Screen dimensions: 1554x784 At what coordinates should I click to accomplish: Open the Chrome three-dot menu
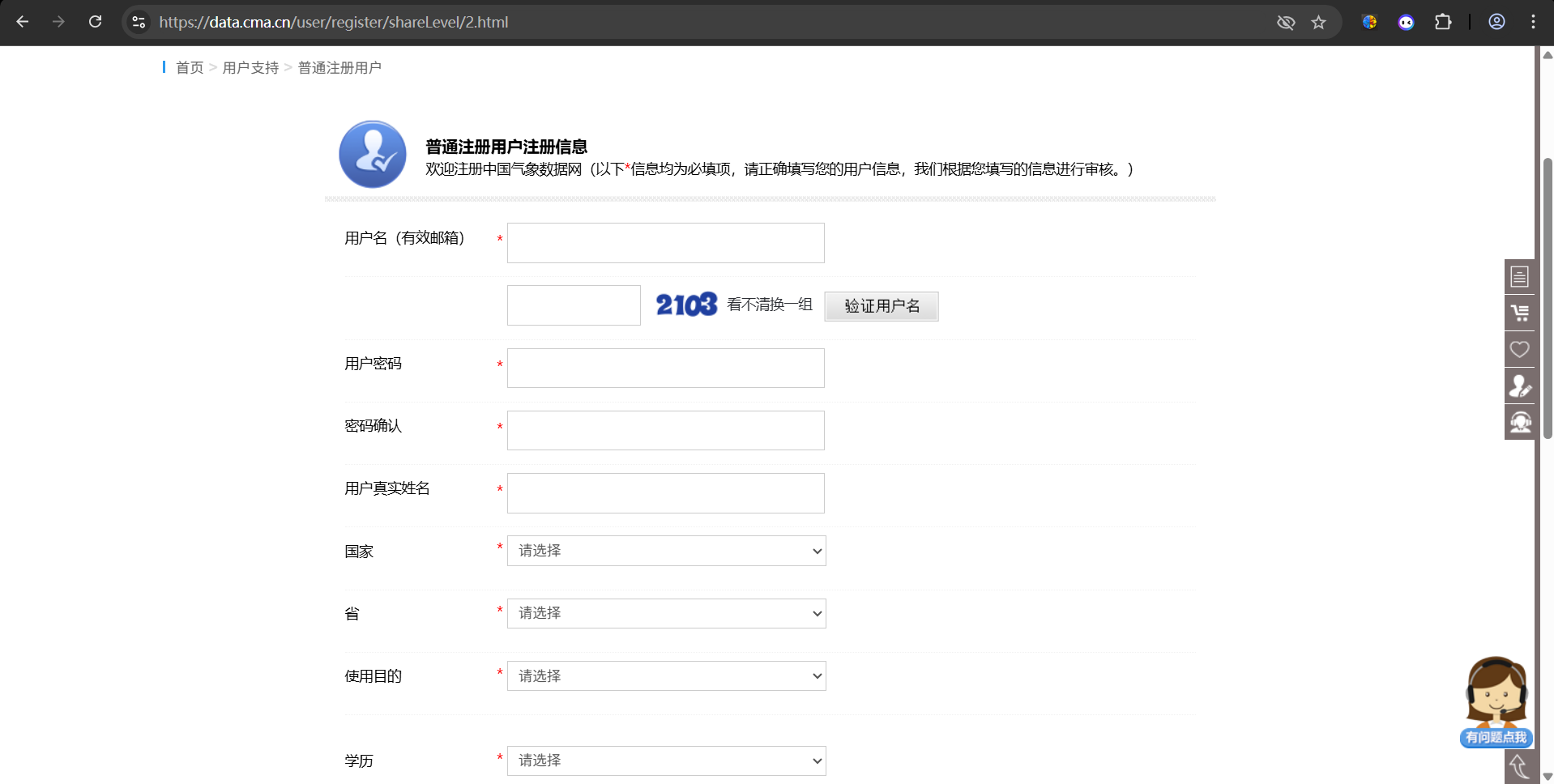tap(1533, 22)
